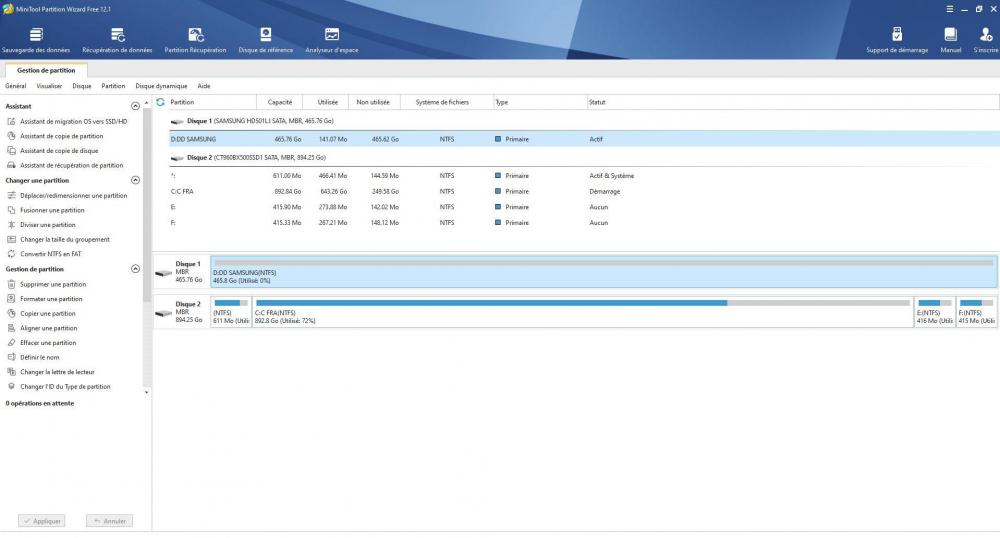The width and height of the screenshot is (1000, 538).
Task: Open Analyseur d'espace
Action: pos(332,40)
